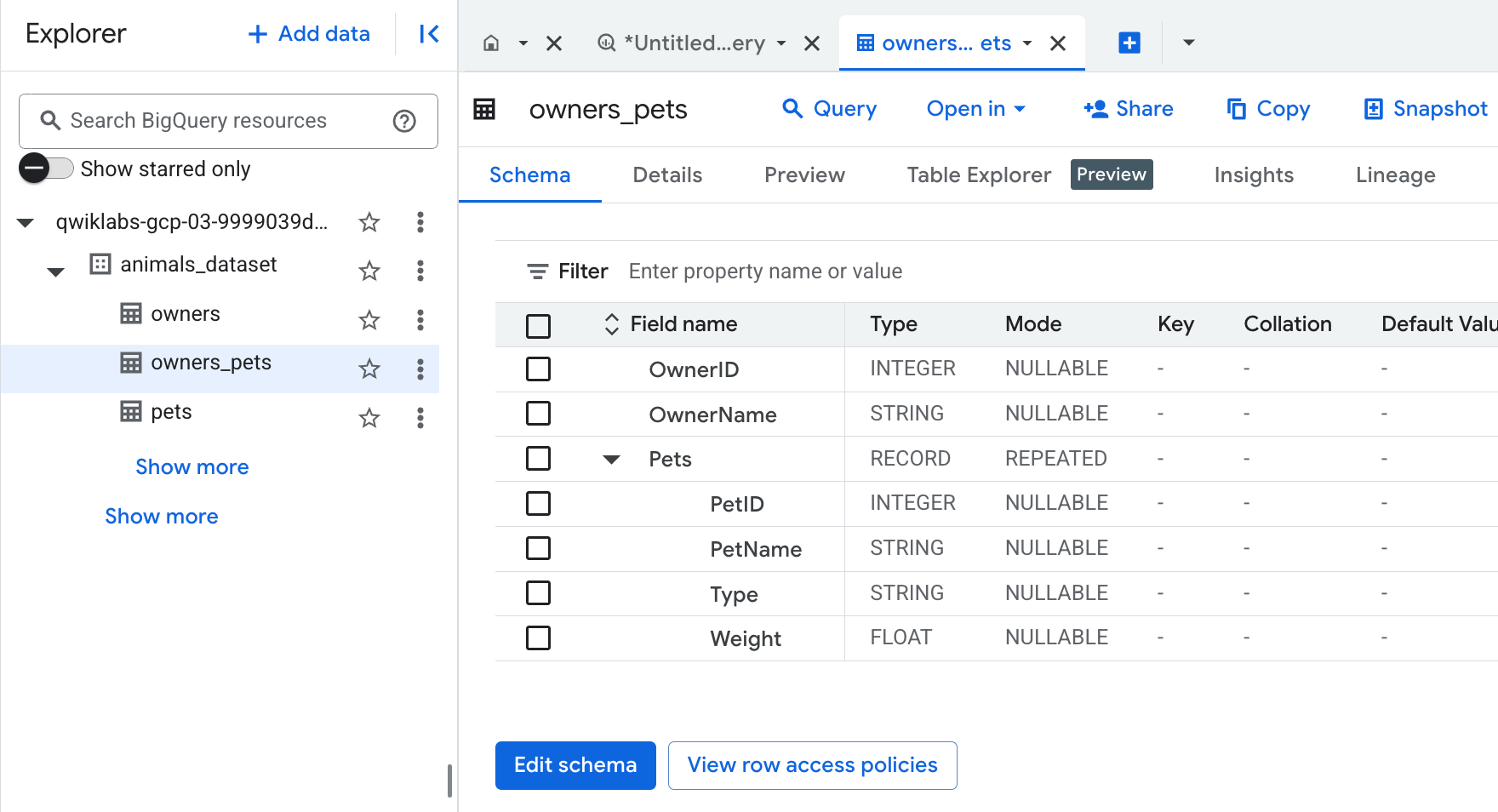Open the search help question mark icon
Viewport: 1498px width, 812px height.
(404, 122)
